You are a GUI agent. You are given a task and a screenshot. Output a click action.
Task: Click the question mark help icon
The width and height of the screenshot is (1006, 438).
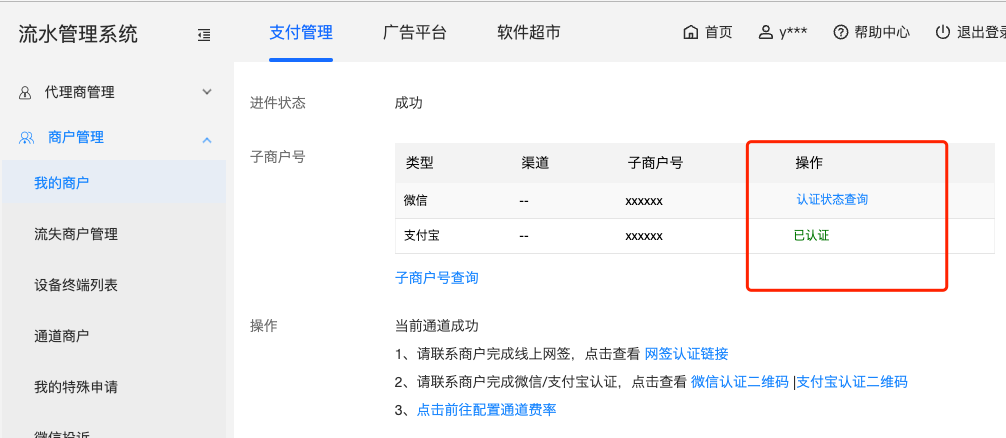840,32
